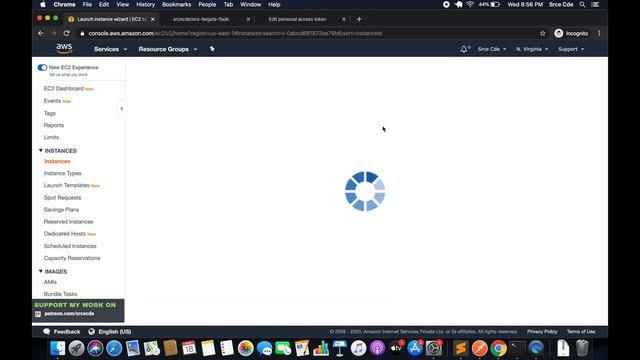The height and width of the screenshot is (360, 640).
Task: Open the N. Virginia region dropdown
Action: [532, 49]
